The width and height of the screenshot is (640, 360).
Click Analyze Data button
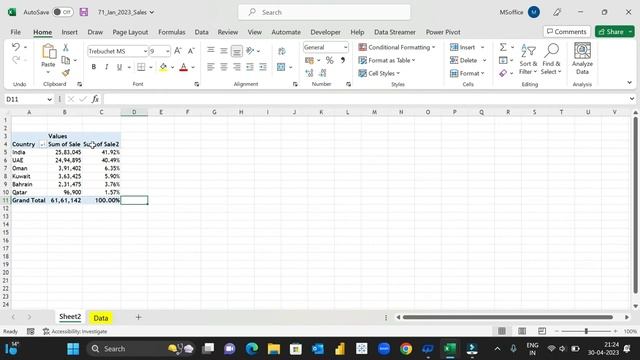point(582,58)
